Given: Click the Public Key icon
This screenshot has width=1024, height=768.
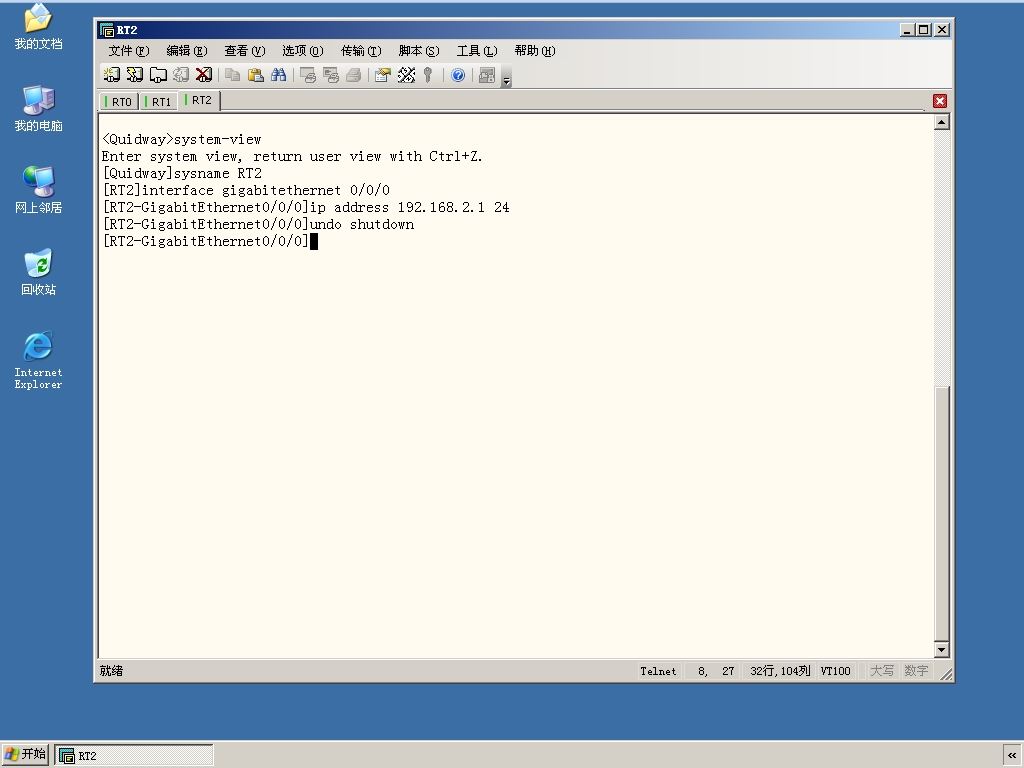Looking at the screenshot, I should click(428, 75).
